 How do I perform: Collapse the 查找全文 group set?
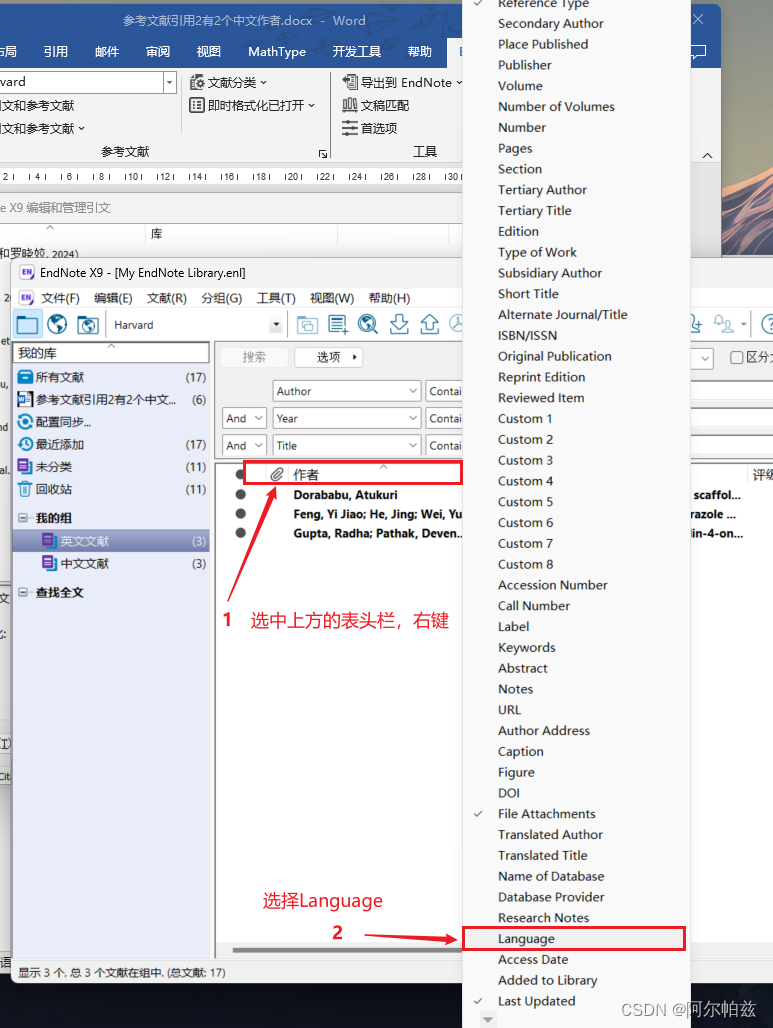(x=23, y=592)
